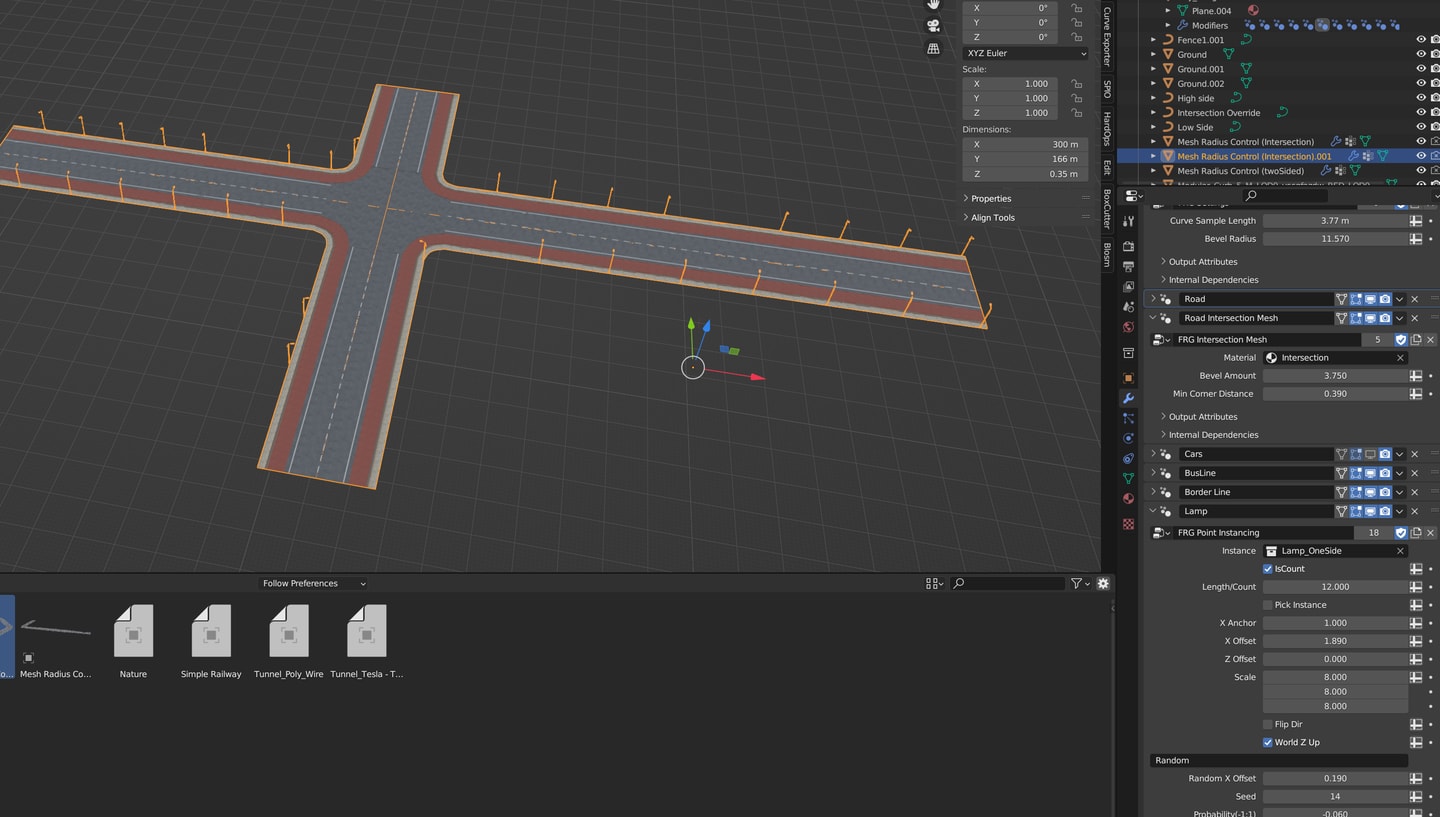Adjust the Min Corner Distance field

[x=1335, y=394]
